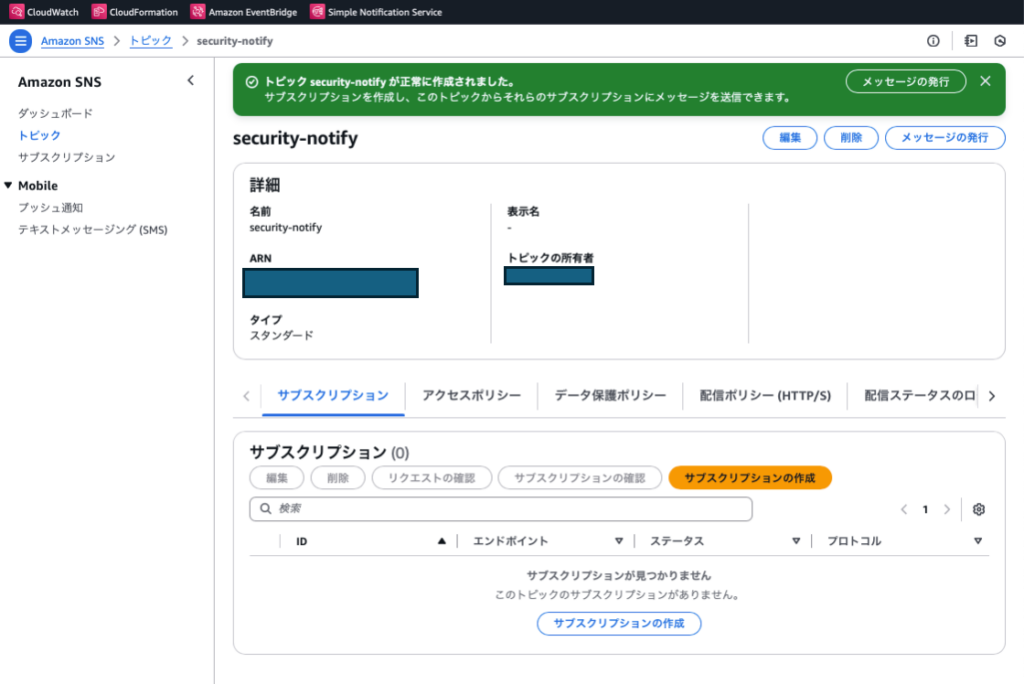Click the orange サブスクリプションの作成 button
Image resolution: width=1024 pixels, height=684 pixels.
[x=750, y=478]
